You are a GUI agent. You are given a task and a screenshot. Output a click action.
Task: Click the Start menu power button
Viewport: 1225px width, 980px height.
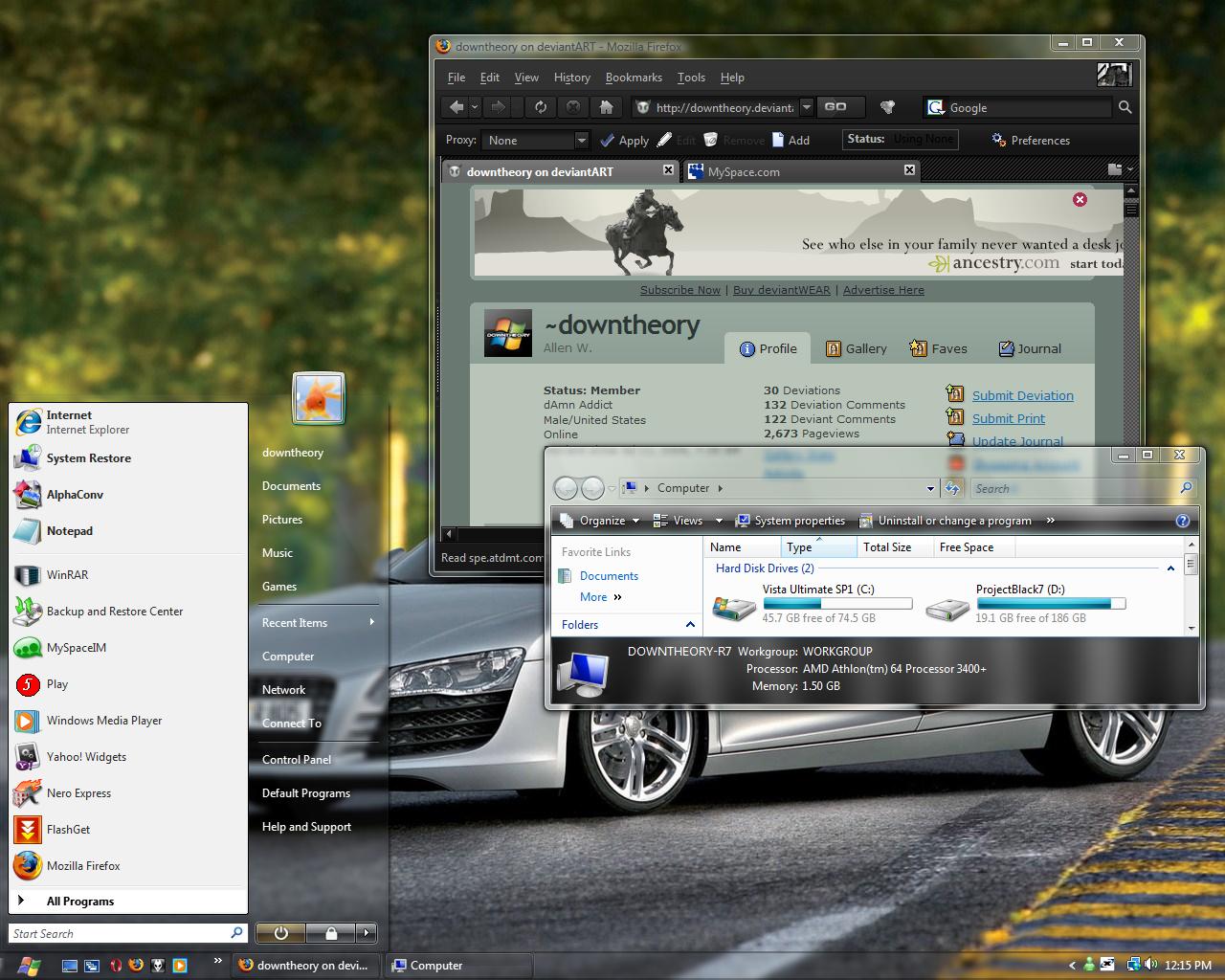coord(280,933)
